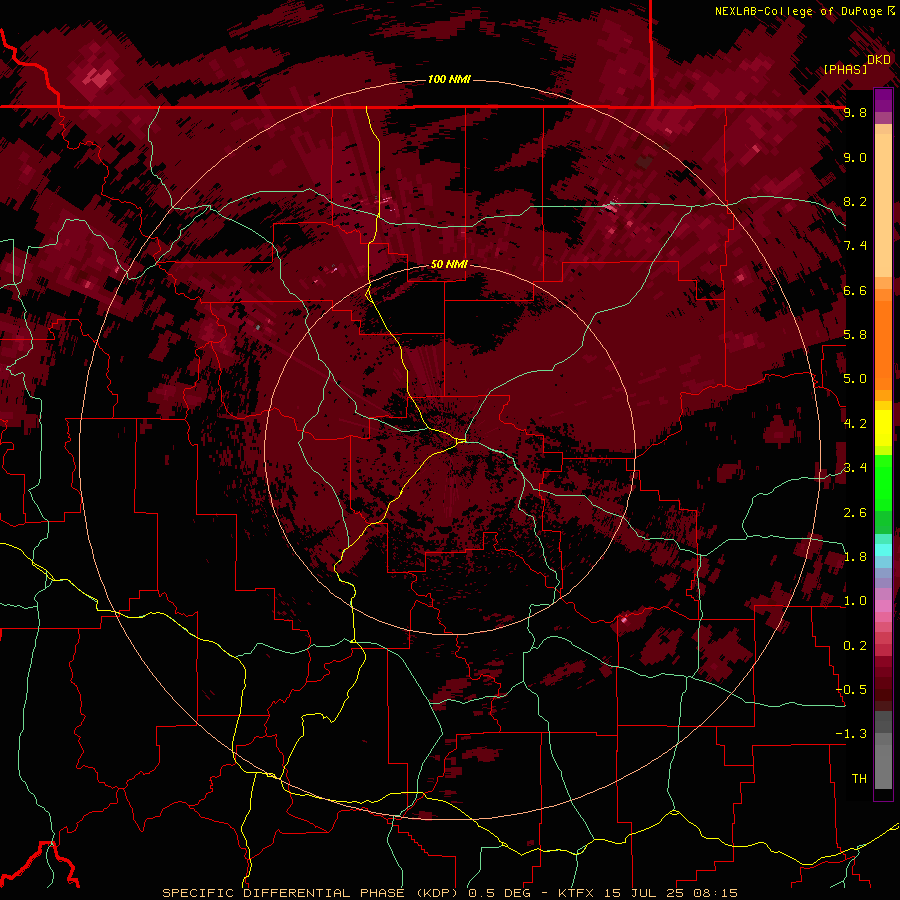Click the 5.8 value on the color scale
Screen dimensions: 900x900
(855, 335)
